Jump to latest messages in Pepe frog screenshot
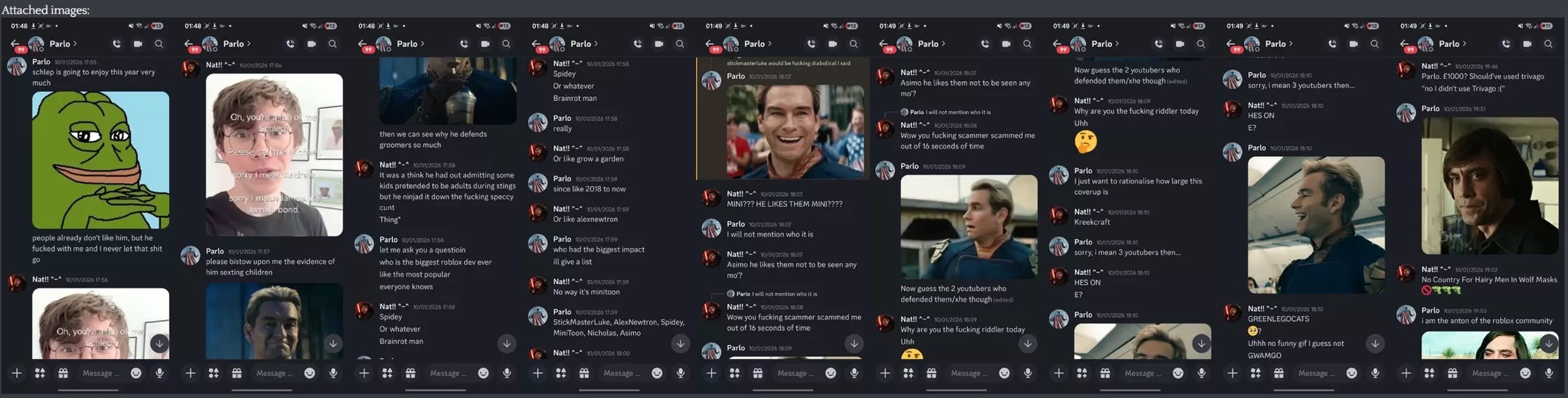The width and height of the screenshot is (1568, 398). pyautogui.click(x=159, y=344)
